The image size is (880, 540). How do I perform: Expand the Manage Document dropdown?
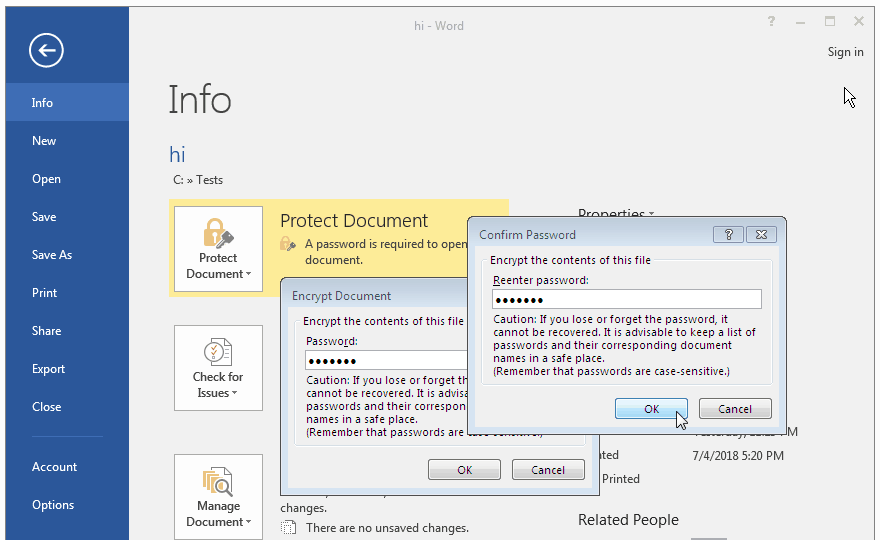(218, 497)
